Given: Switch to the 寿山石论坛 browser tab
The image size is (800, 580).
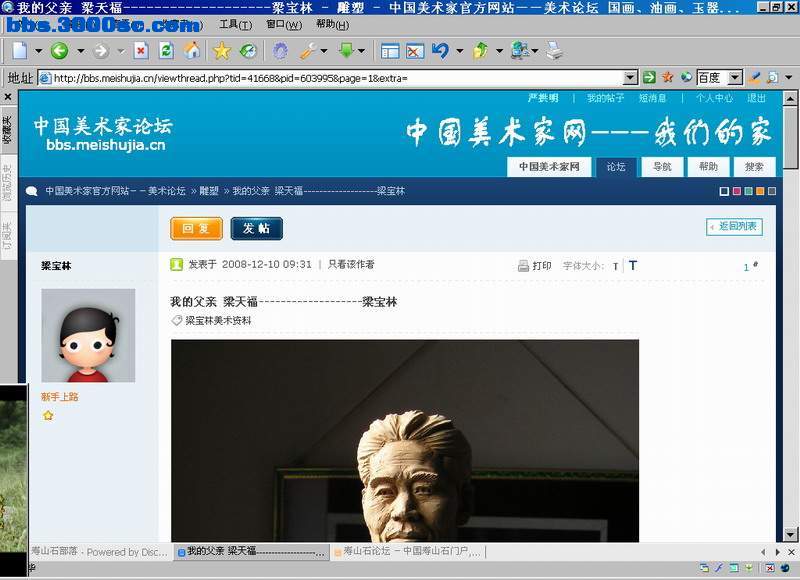Looking at the screenshot, I should point(407,551).
